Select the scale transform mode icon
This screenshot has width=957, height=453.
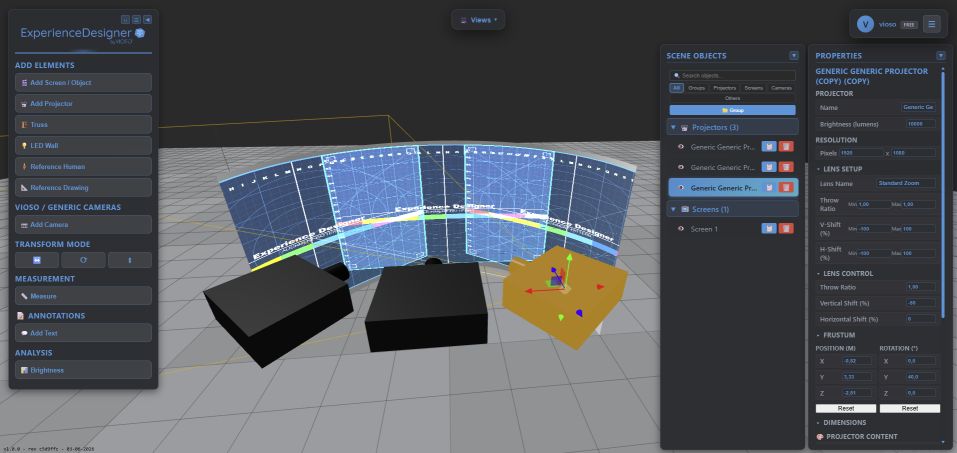click(130, 260)
